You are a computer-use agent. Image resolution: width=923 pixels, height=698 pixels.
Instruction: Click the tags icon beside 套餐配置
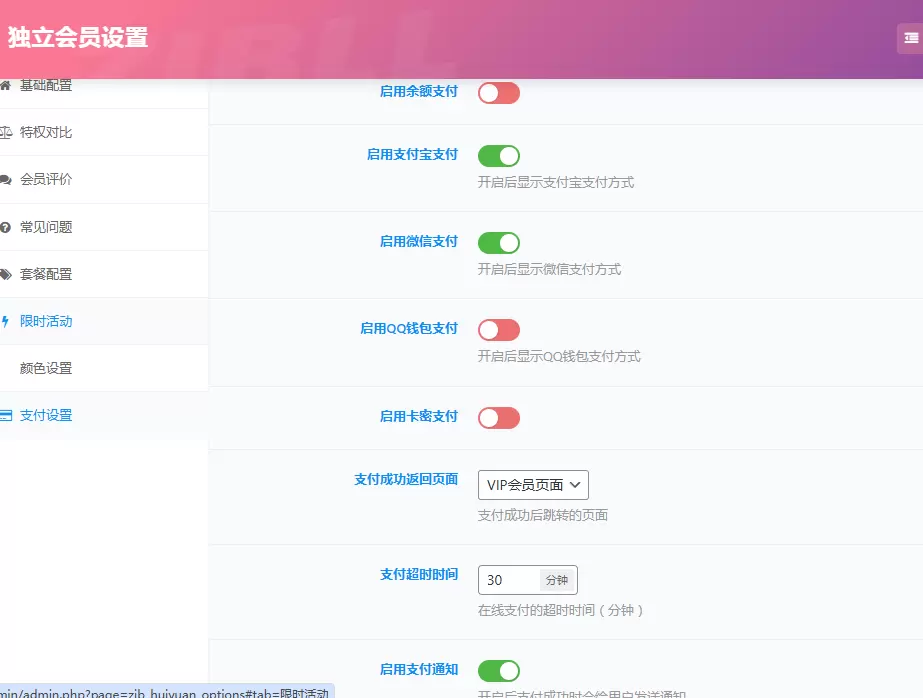6,274
